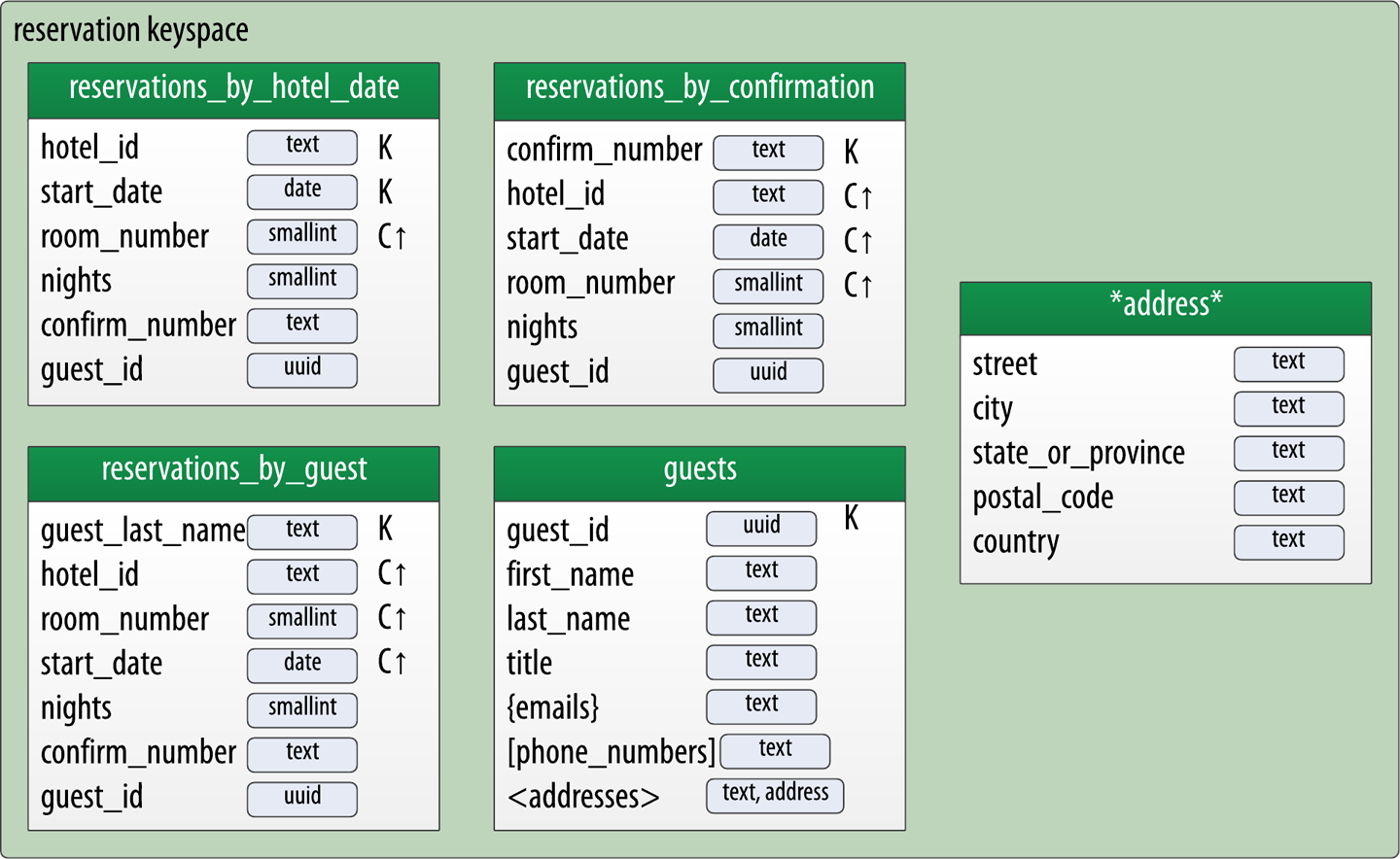Click room_number in reservations_by_guest table
1400x859 pixels.
point(124,620)
